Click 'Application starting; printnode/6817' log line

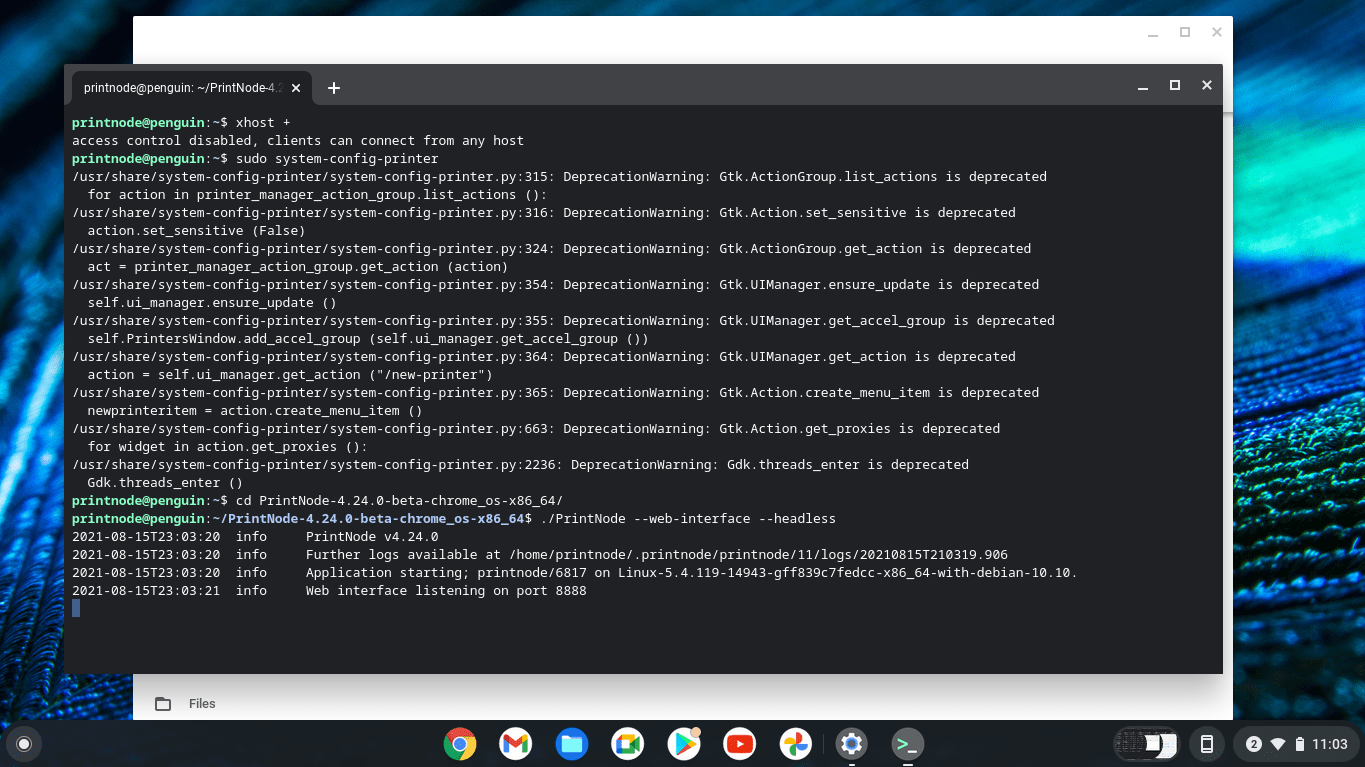click(691, 573)
